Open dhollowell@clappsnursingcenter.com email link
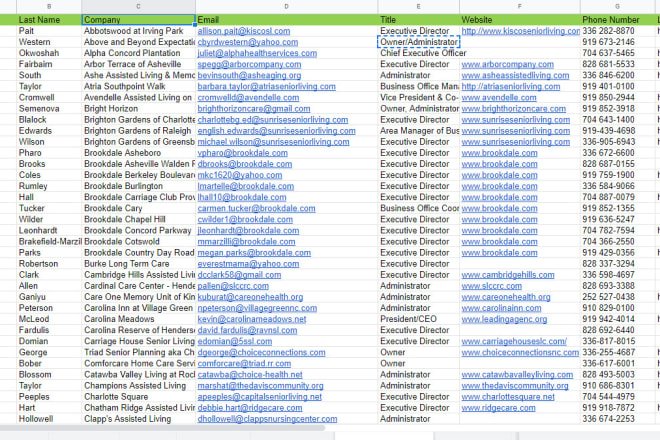Image resolution: width=660 pixels, height=440 pixels. coord(267,419)
